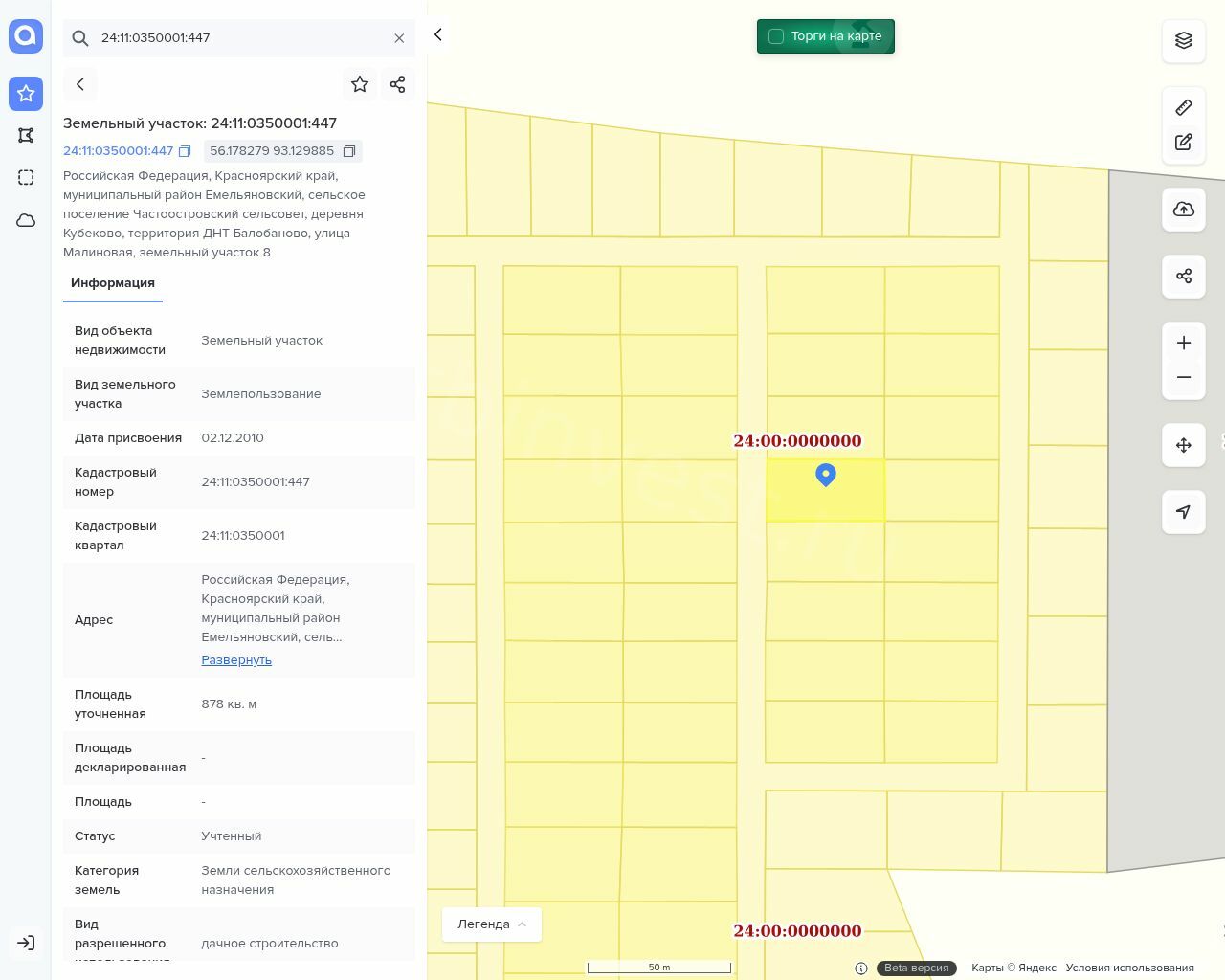Collapse the left information panel
1225x980 pixels.
[x=438, y=34]
